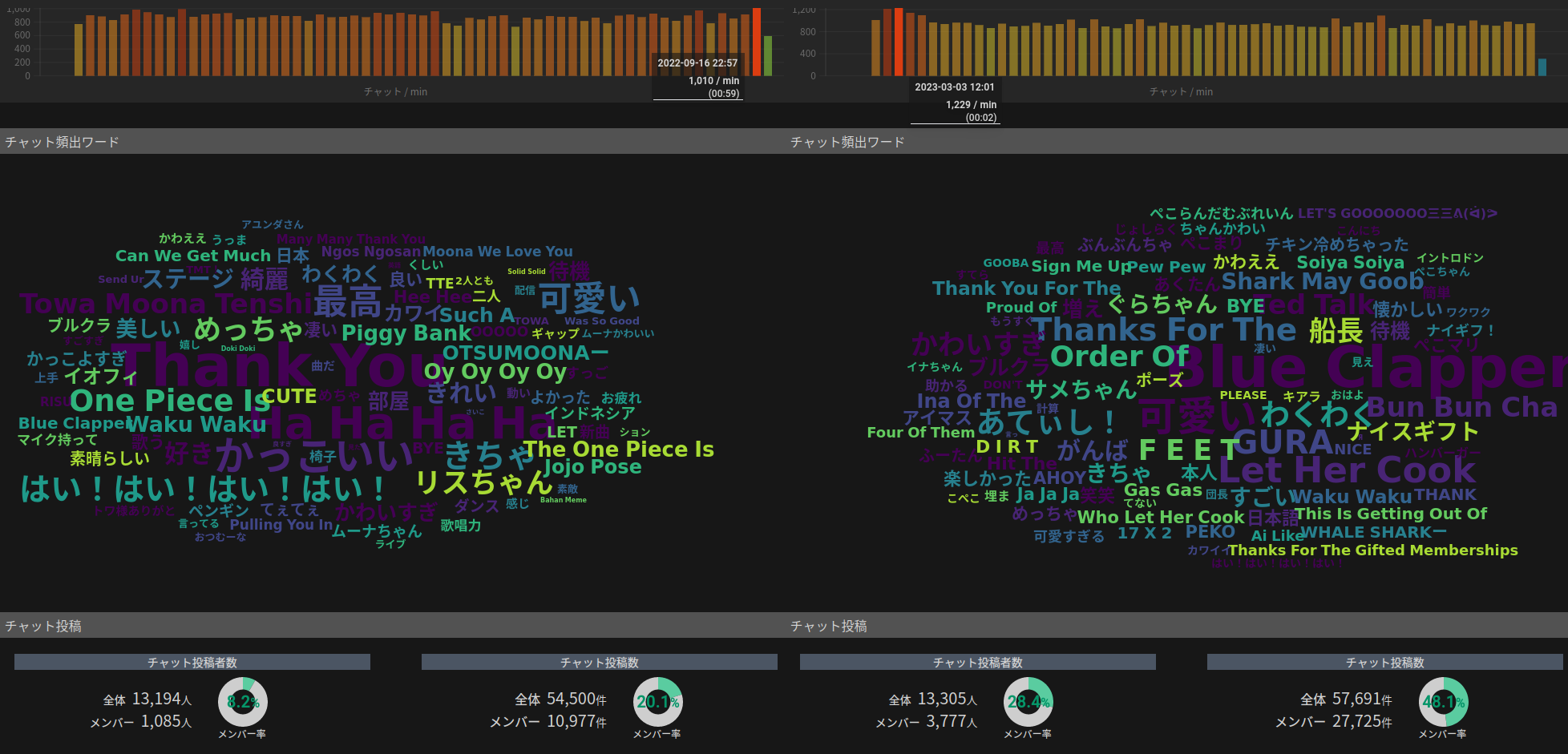
Task: Click the "GURA" word in right cloud
Action: pos(1283,442)
